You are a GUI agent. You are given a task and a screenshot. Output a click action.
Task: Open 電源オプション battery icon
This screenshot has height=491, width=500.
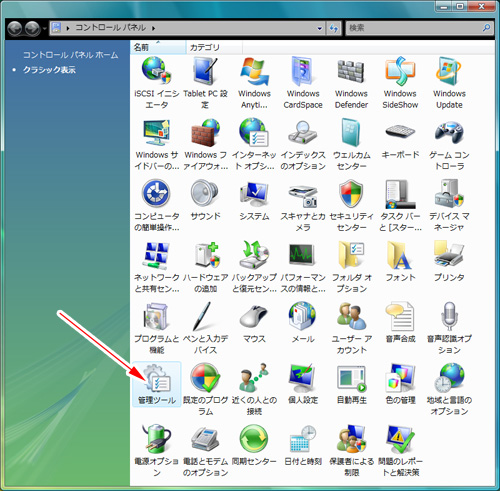tap(157, 439)
